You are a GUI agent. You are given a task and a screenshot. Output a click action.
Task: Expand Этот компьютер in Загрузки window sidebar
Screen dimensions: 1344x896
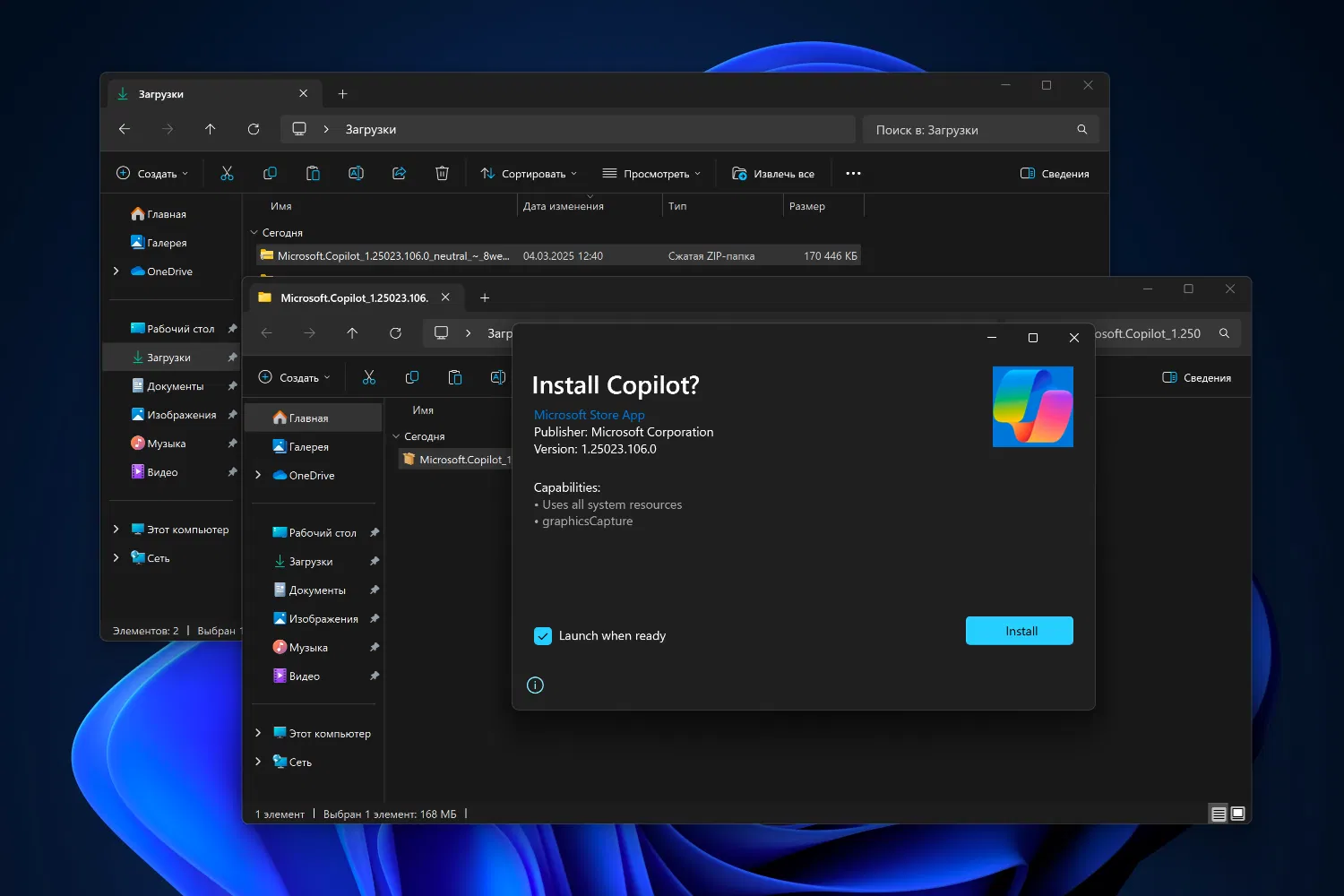(116, 530)
